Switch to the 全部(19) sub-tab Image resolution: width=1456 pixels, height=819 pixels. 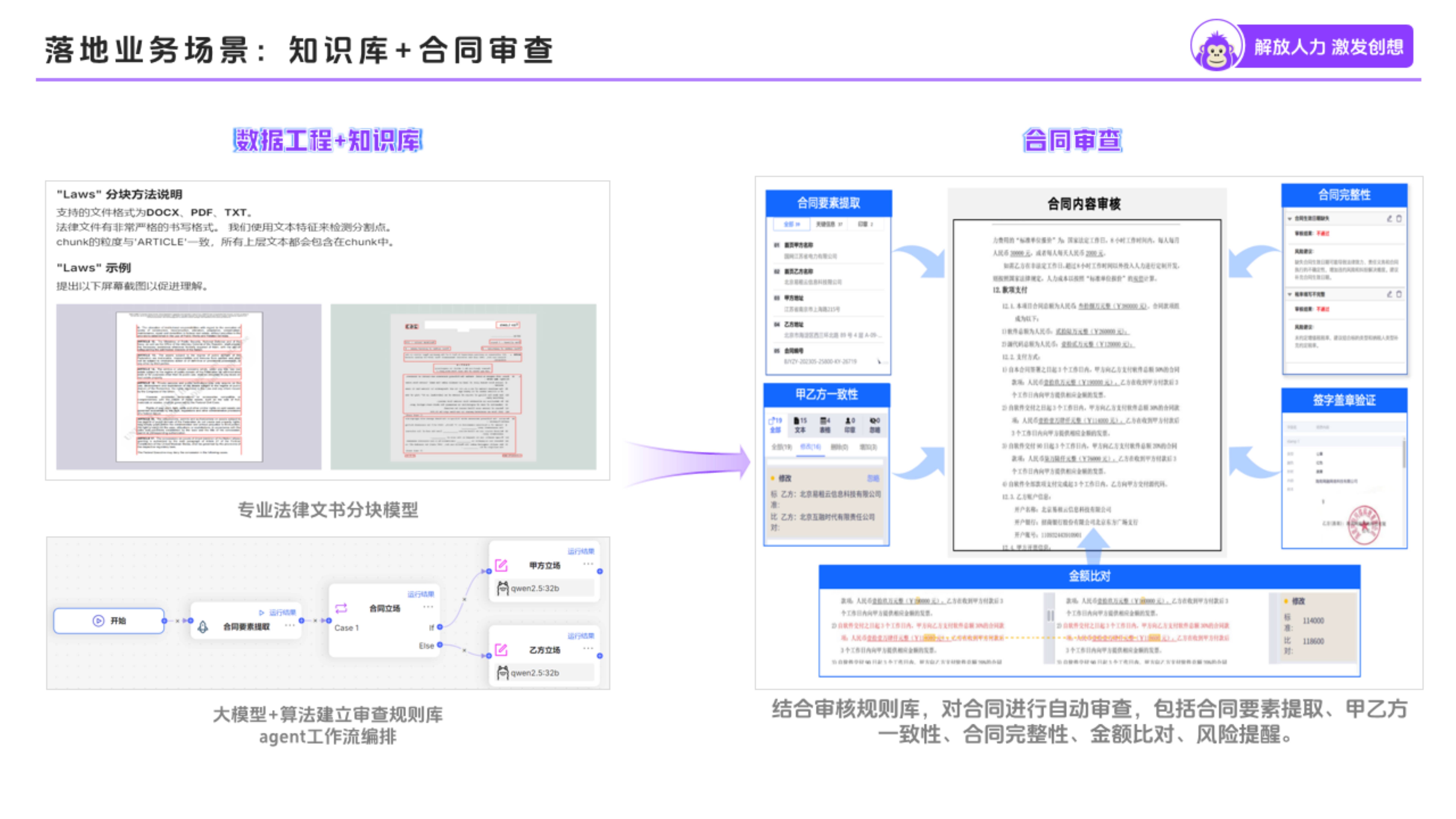[x=782, y=447]
